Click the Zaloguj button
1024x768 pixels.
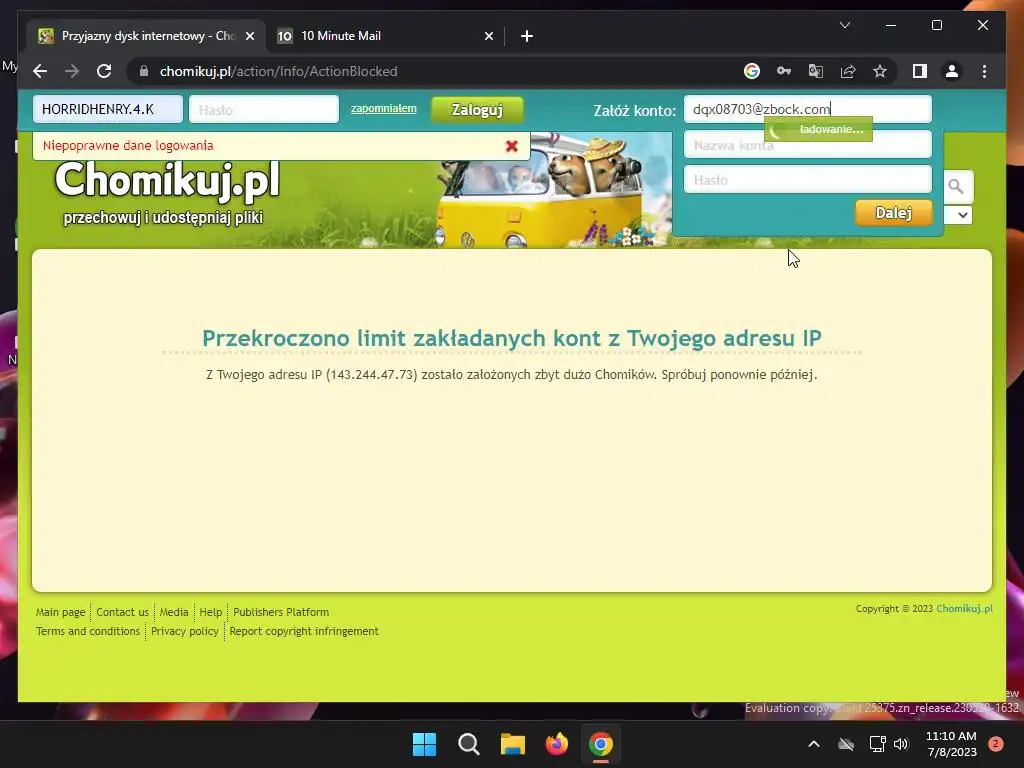click(477, 110)
